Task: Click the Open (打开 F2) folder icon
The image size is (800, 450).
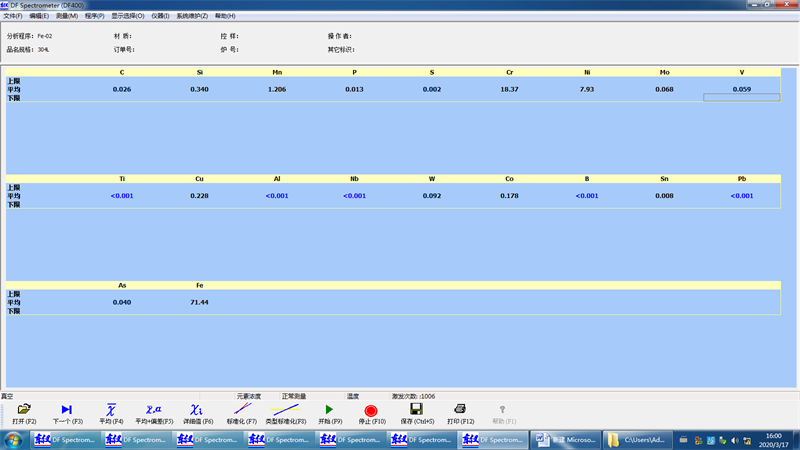Action: pyautogui.click(x=24, y=410)
